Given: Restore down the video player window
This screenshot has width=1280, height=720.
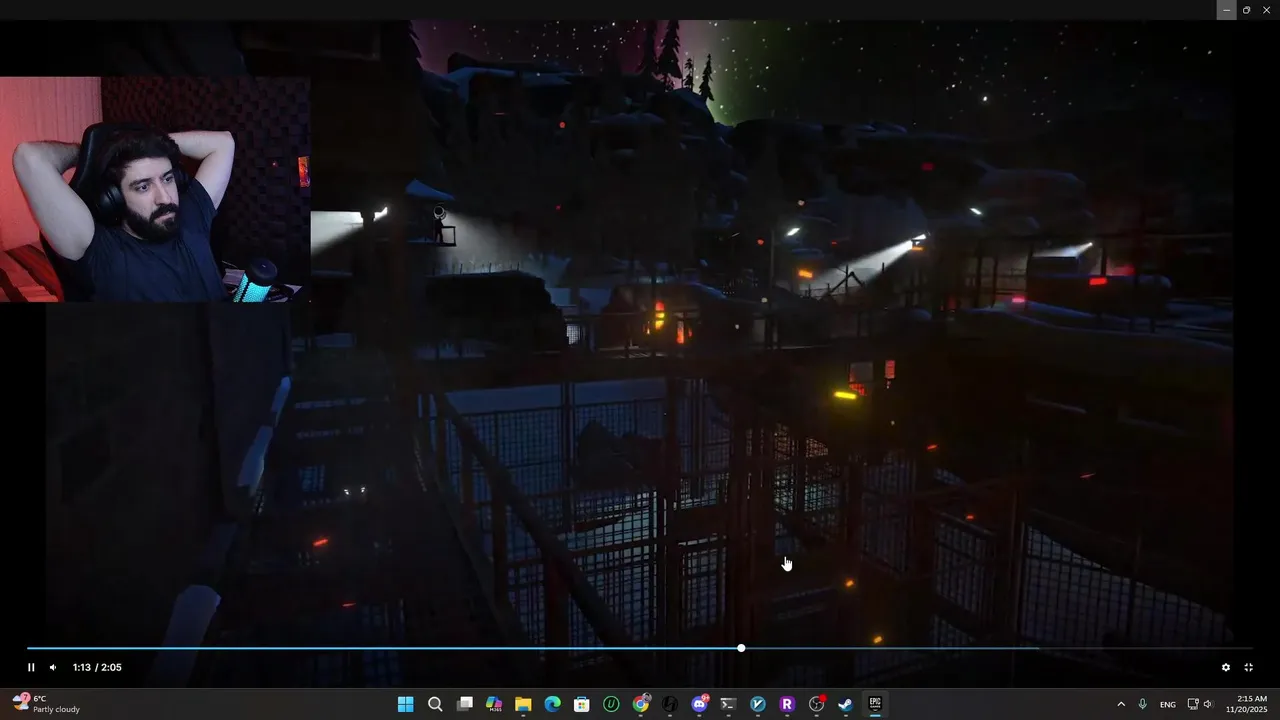Looking at the screenshot, I should (1246, 10).
